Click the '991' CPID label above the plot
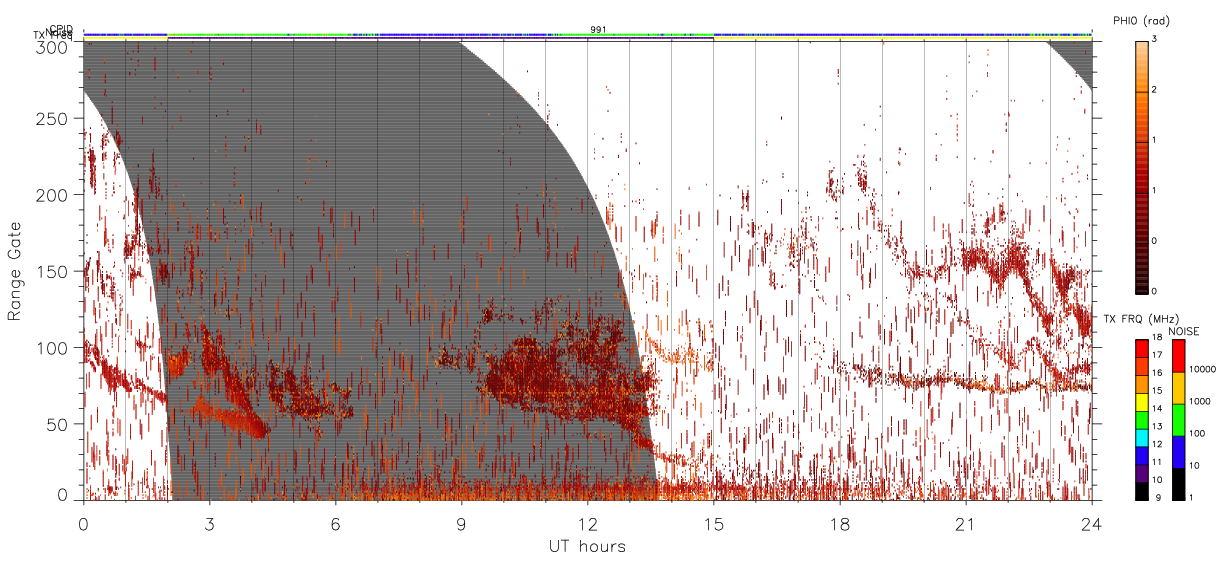 [x=598, y=29]
